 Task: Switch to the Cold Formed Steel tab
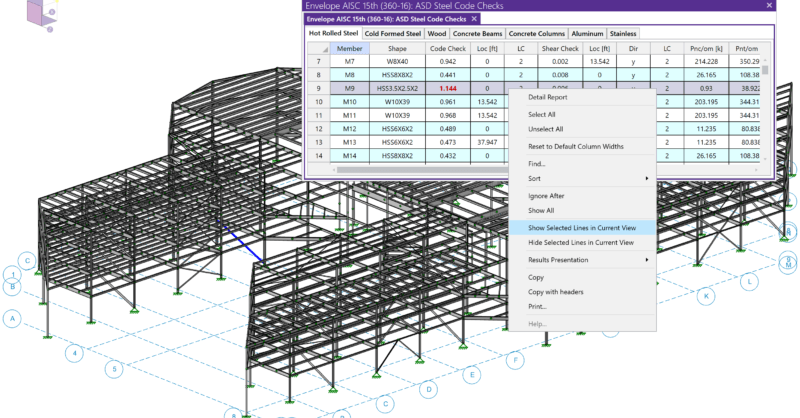click(x=392, y=33)
